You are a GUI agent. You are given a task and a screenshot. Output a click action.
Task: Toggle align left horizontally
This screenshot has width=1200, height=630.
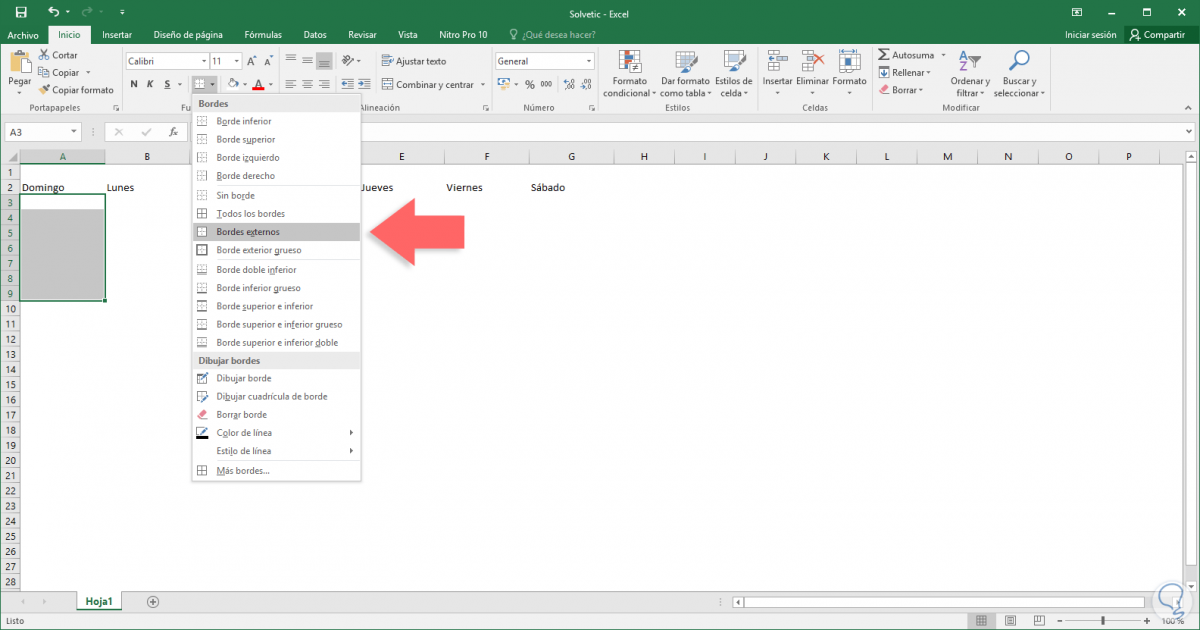(290, 85)
